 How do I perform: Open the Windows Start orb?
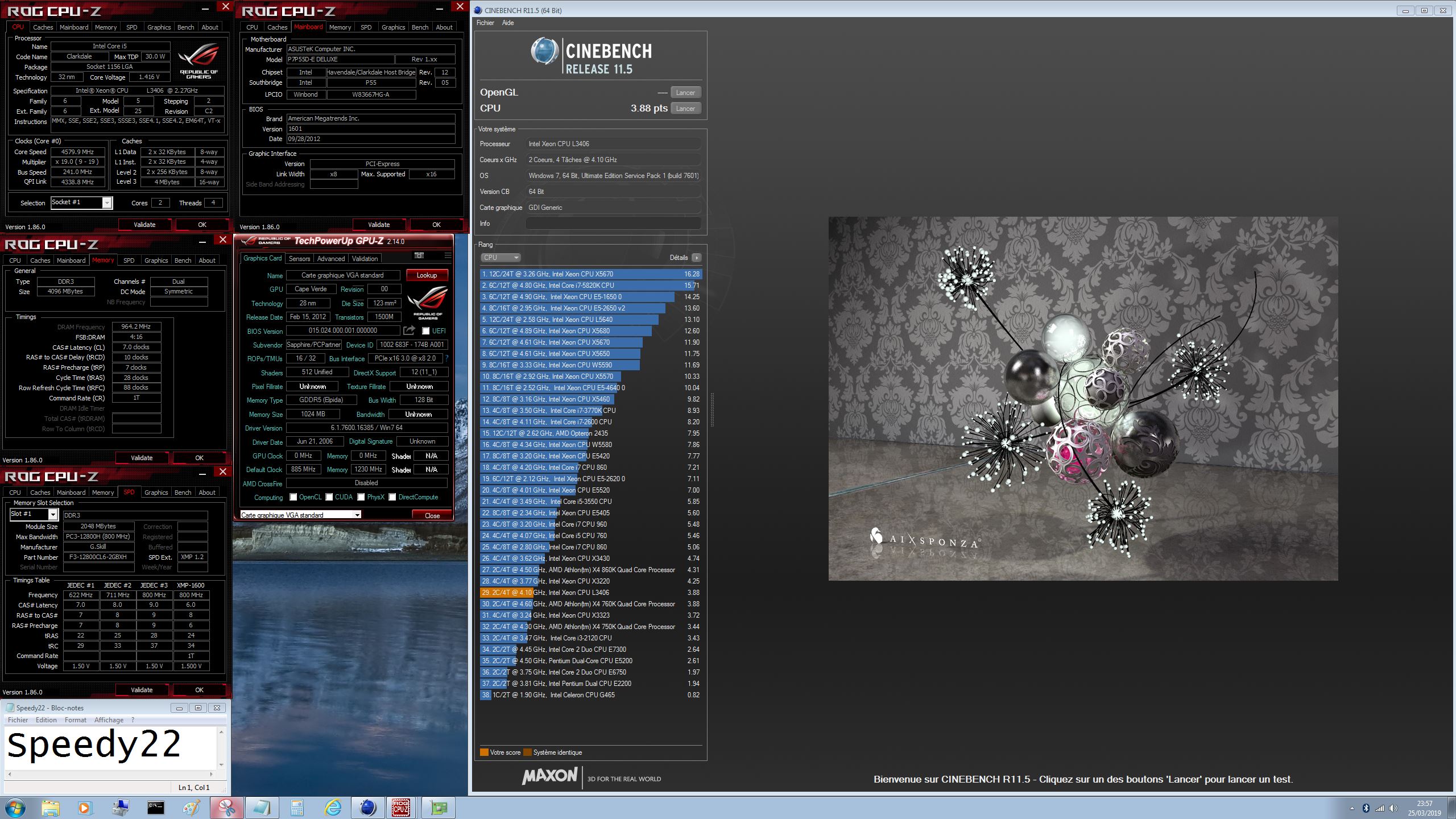(15, 808)
